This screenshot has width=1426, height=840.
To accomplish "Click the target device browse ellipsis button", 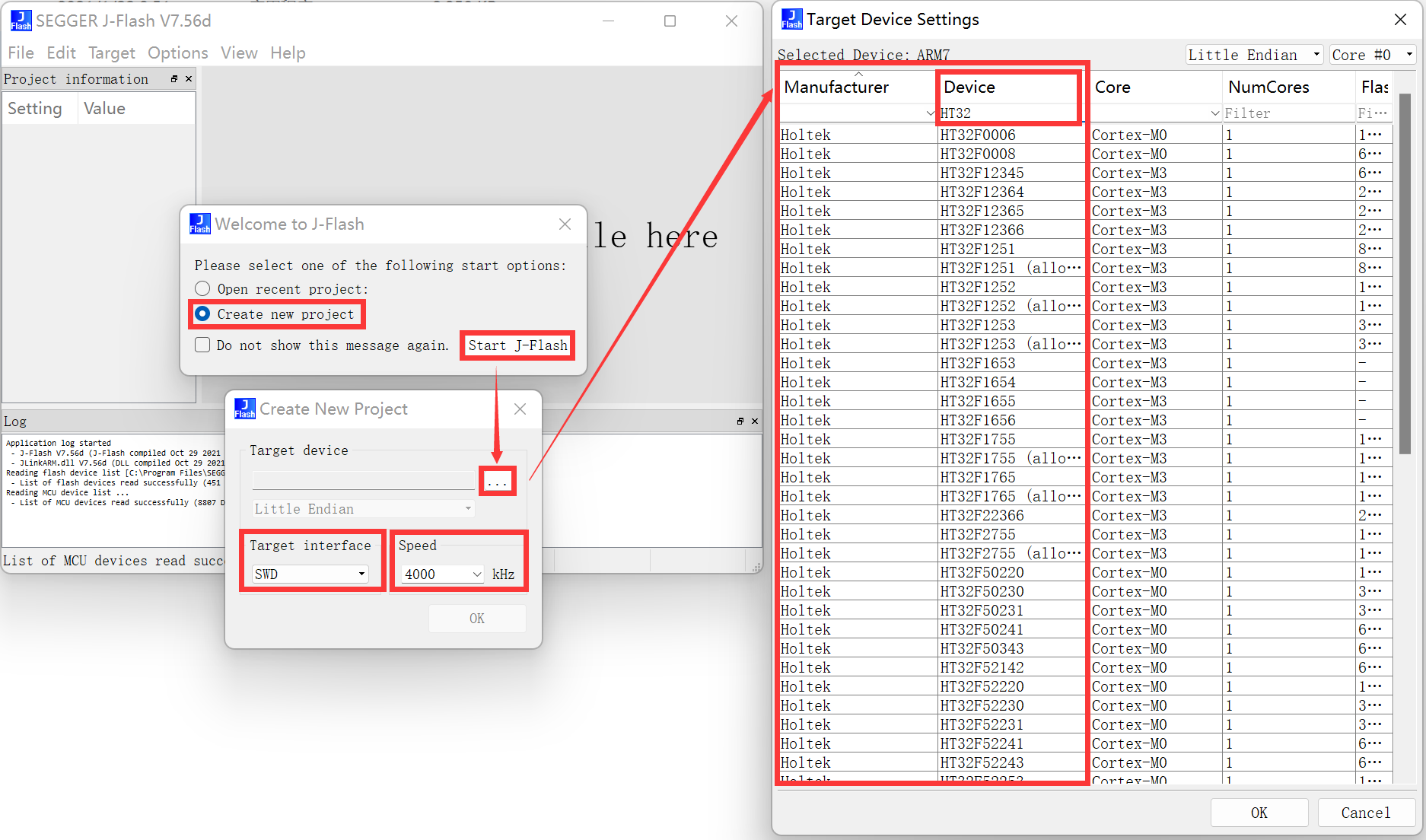I will 498,482.
